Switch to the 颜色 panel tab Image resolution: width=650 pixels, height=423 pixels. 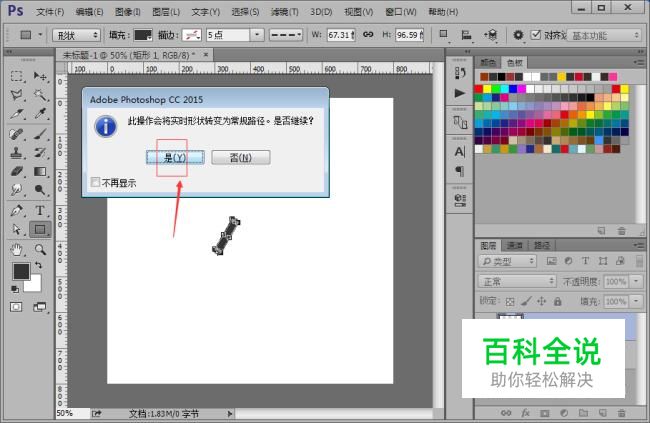coord(488,63)
